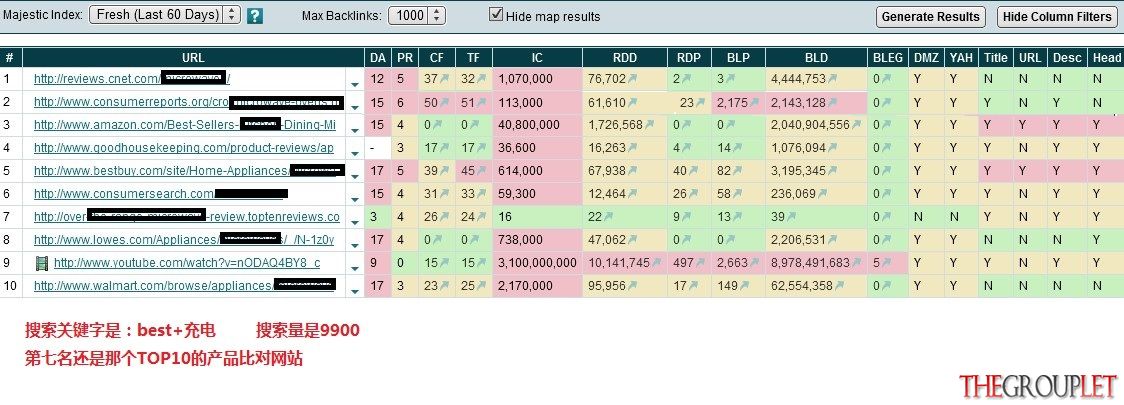1124x405 pixels.
Task: Expand the dropdown arrow on the amazon.com row
Action: coord(355,129)
